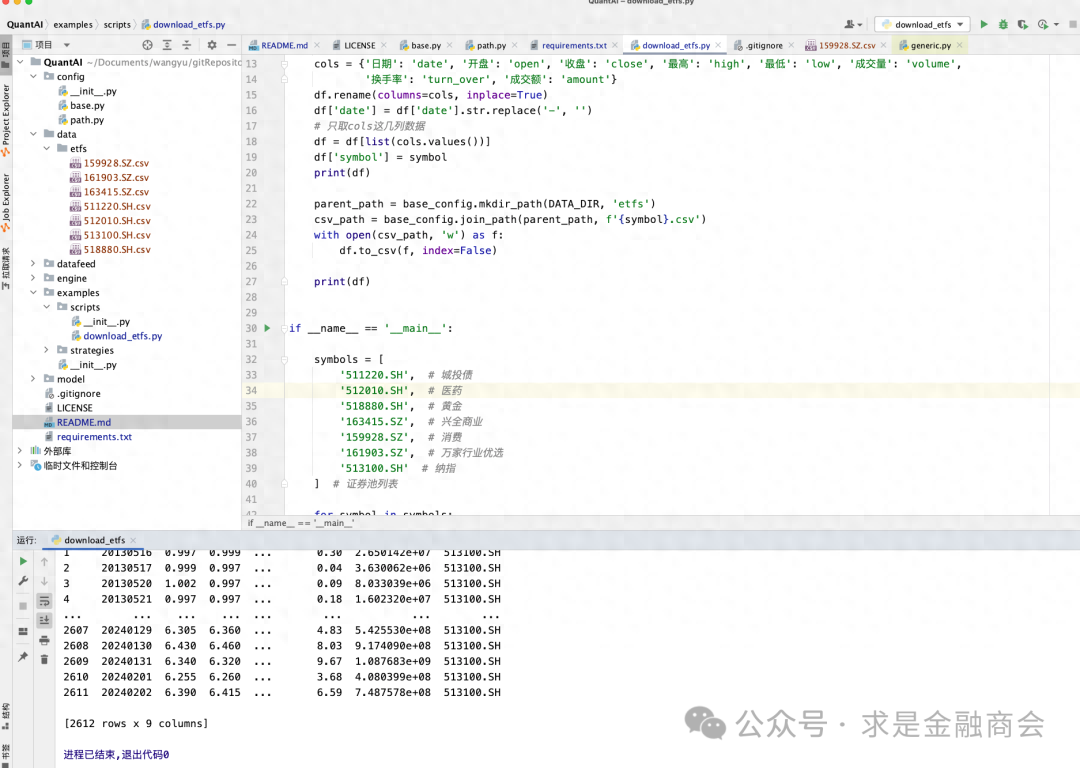
Task: Hide the project panel minus icon
Action: (231, 45)
